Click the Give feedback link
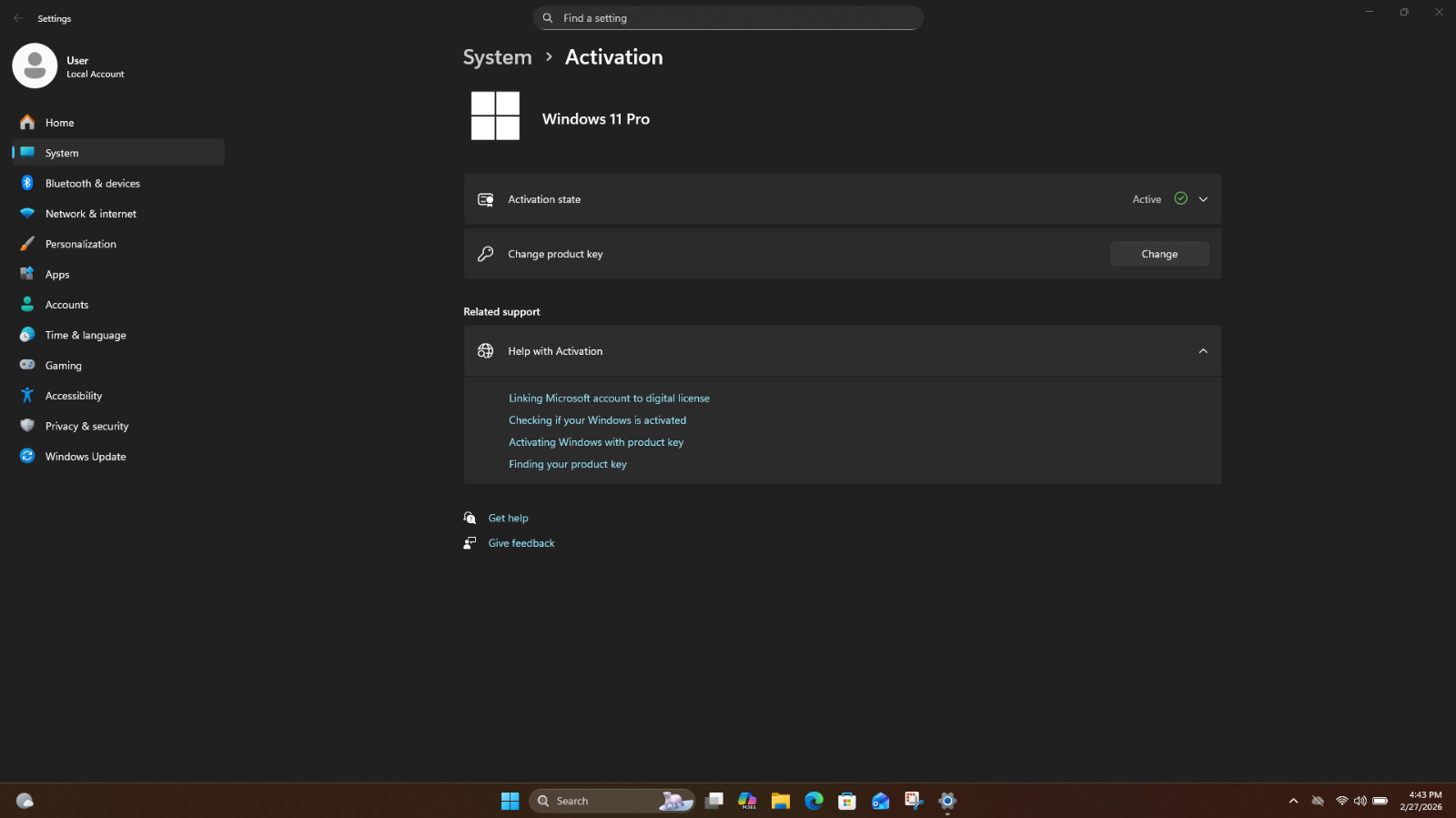This screenshot has width=1456, height=818. pyautogui.click(x=521, y=543)
